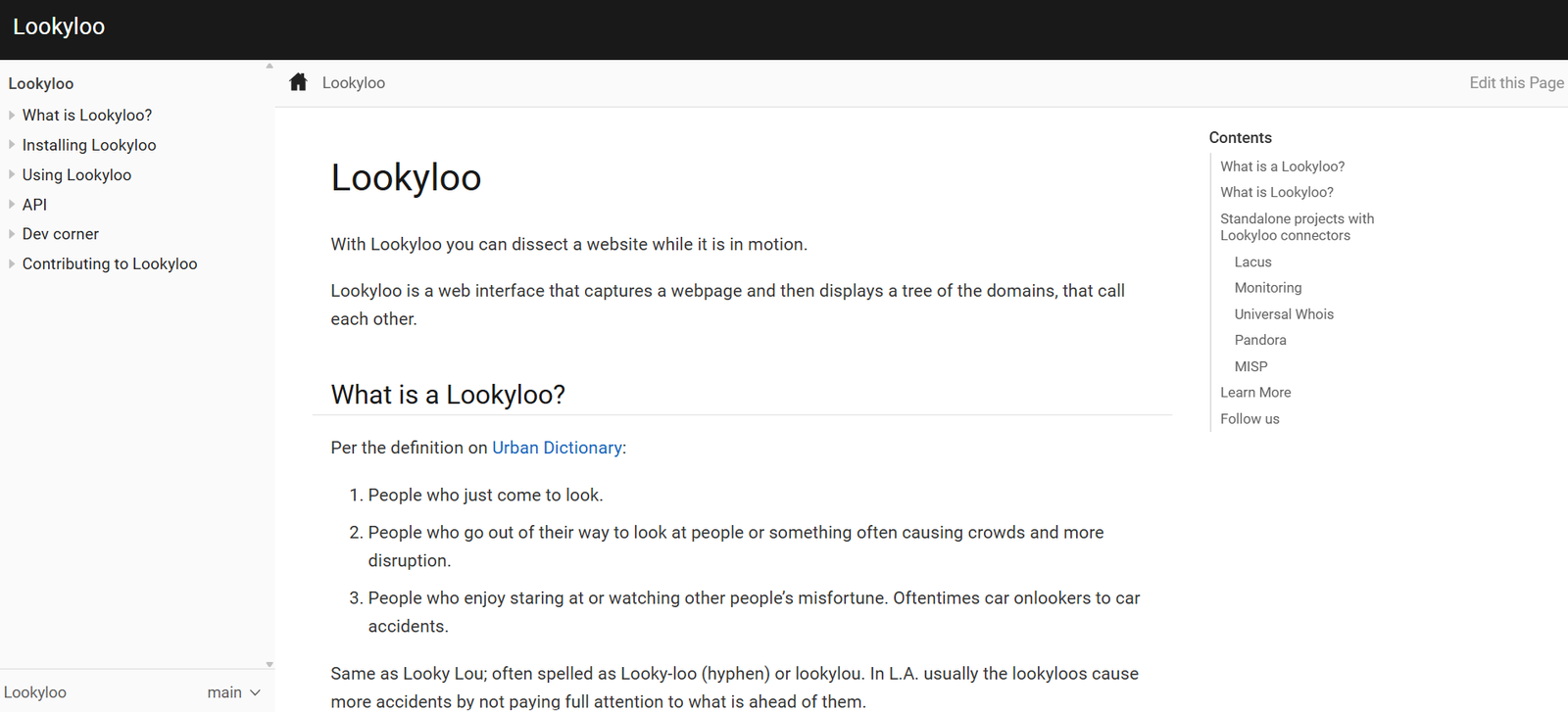Image resolution: width=1568 pixels, height=712 pixels.
Task: Navigate to Learn More section
Action: pyautogui.click(x=1254, y=393)
